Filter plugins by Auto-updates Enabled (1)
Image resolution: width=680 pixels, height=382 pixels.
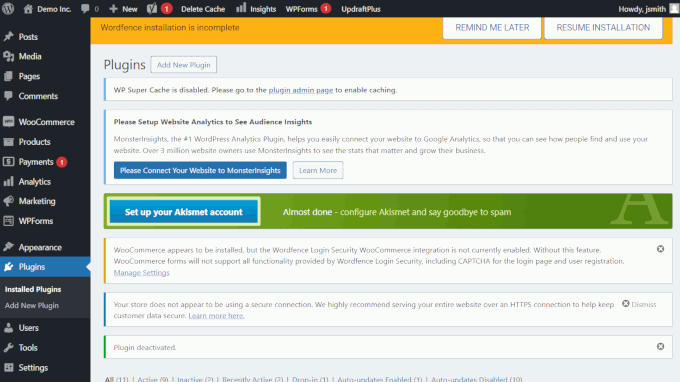[x=379, y=379]
